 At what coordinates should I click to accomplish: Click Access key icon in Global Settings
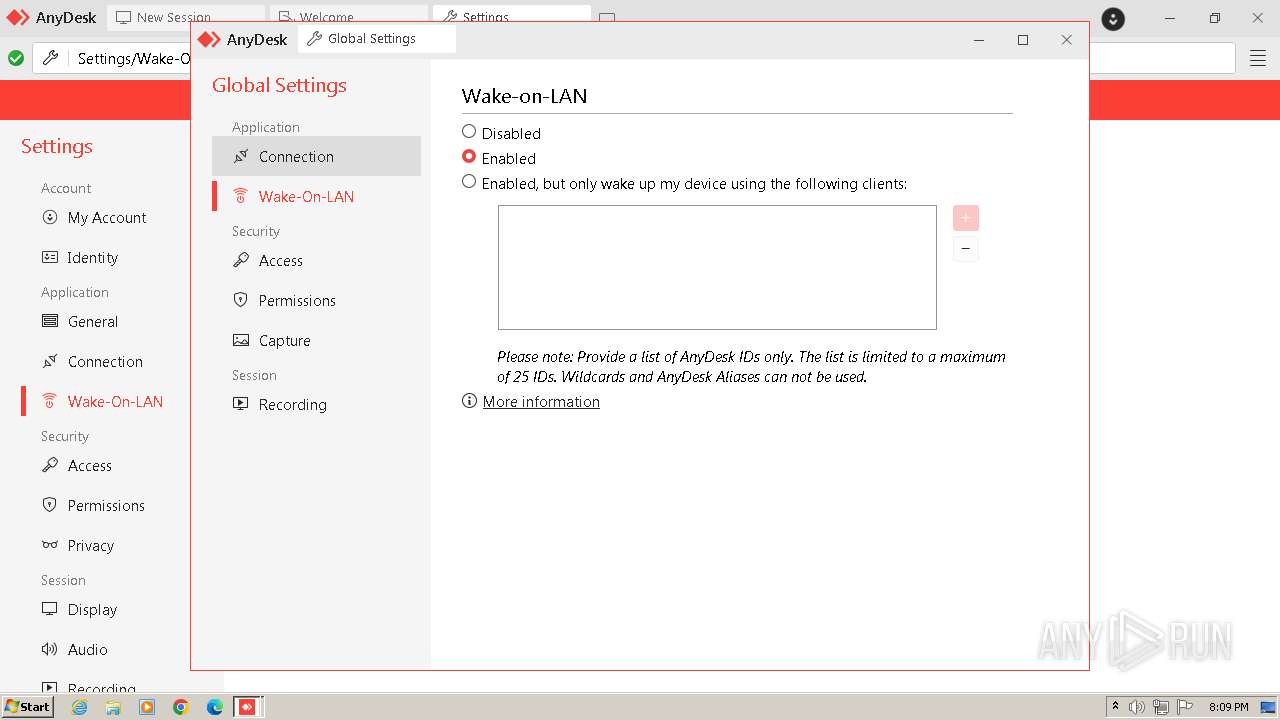point(241,260)
